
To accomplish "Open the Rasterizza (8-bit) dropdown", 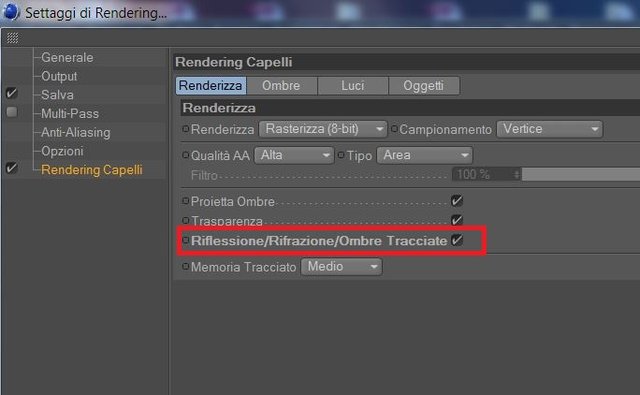I will click(x=323, y=129).
